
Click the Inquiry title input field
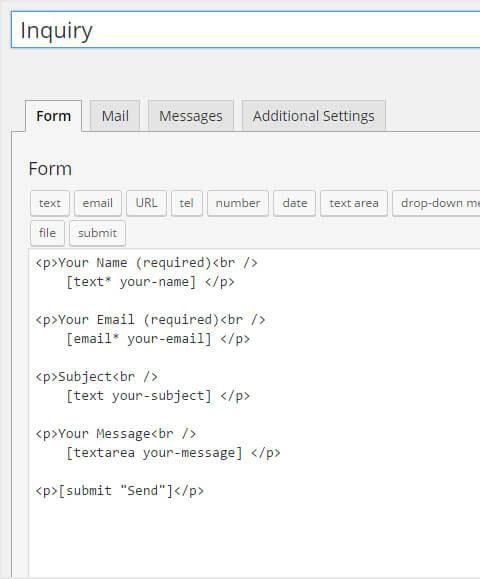point(246,30)
